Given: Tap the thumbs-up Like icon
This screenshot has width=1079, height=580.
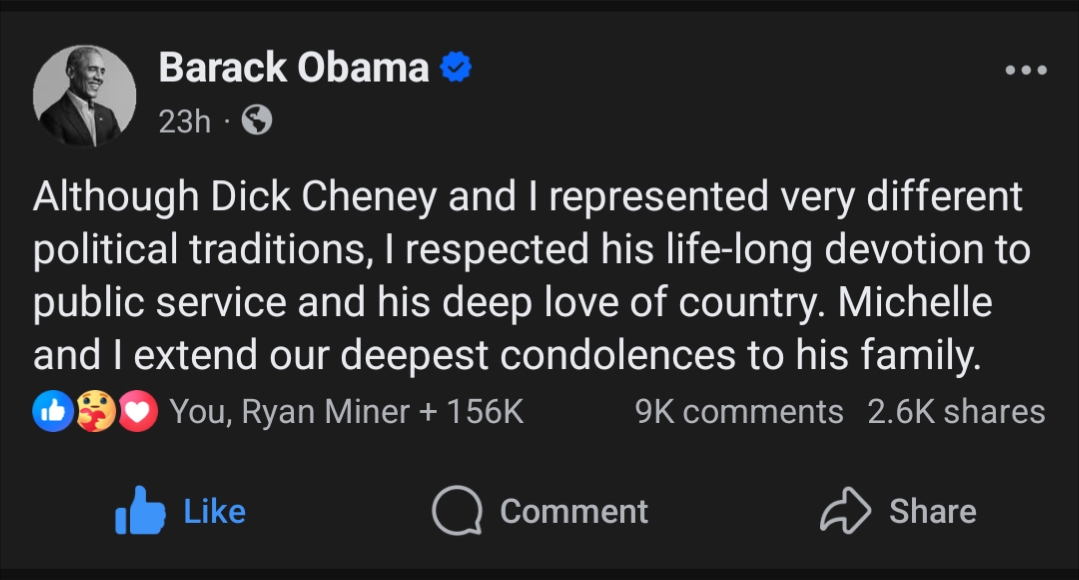Looking at the screenshot, I should click(x=139, y=511).
